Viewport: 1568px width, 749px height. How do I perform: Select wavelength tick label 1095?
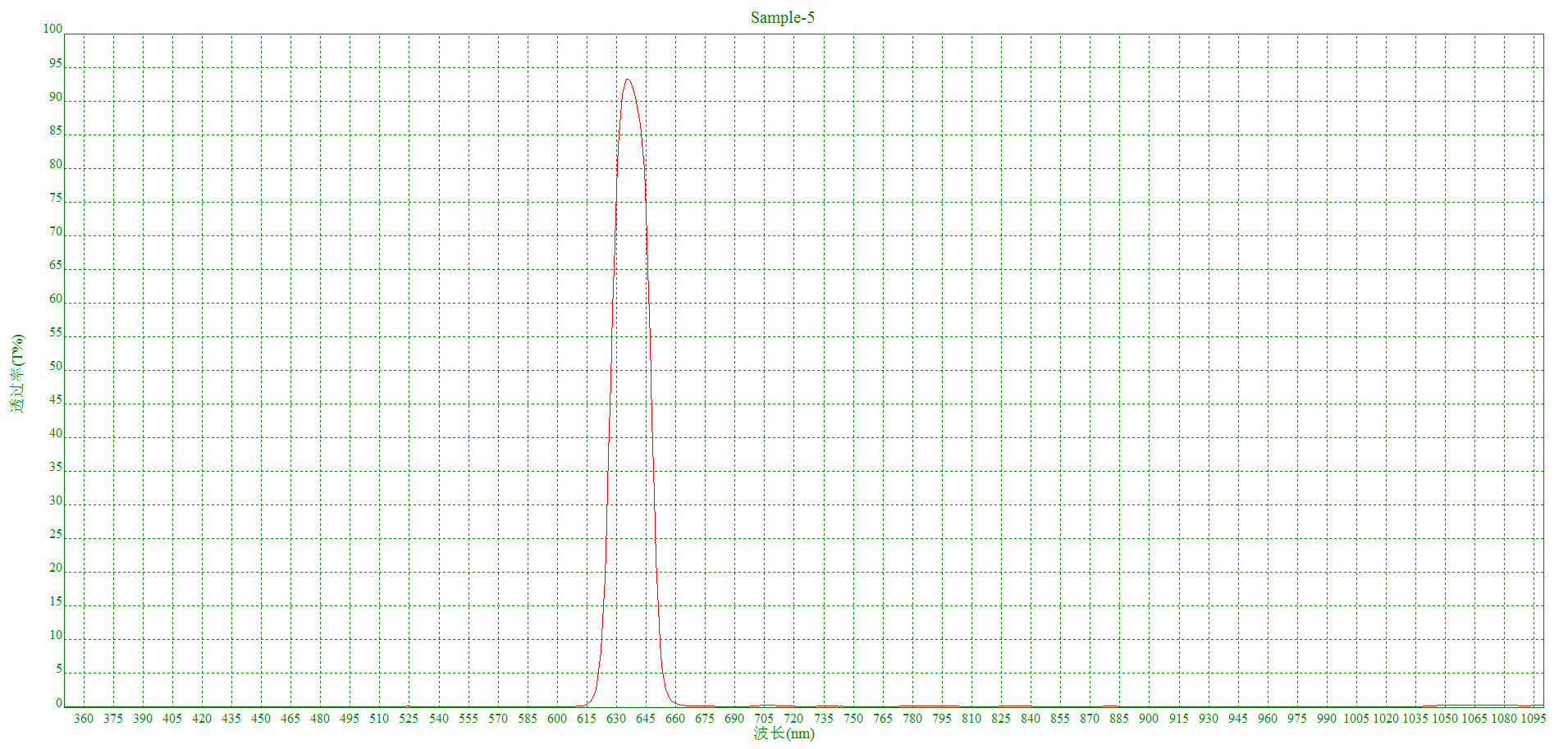tap(1534, 719)
